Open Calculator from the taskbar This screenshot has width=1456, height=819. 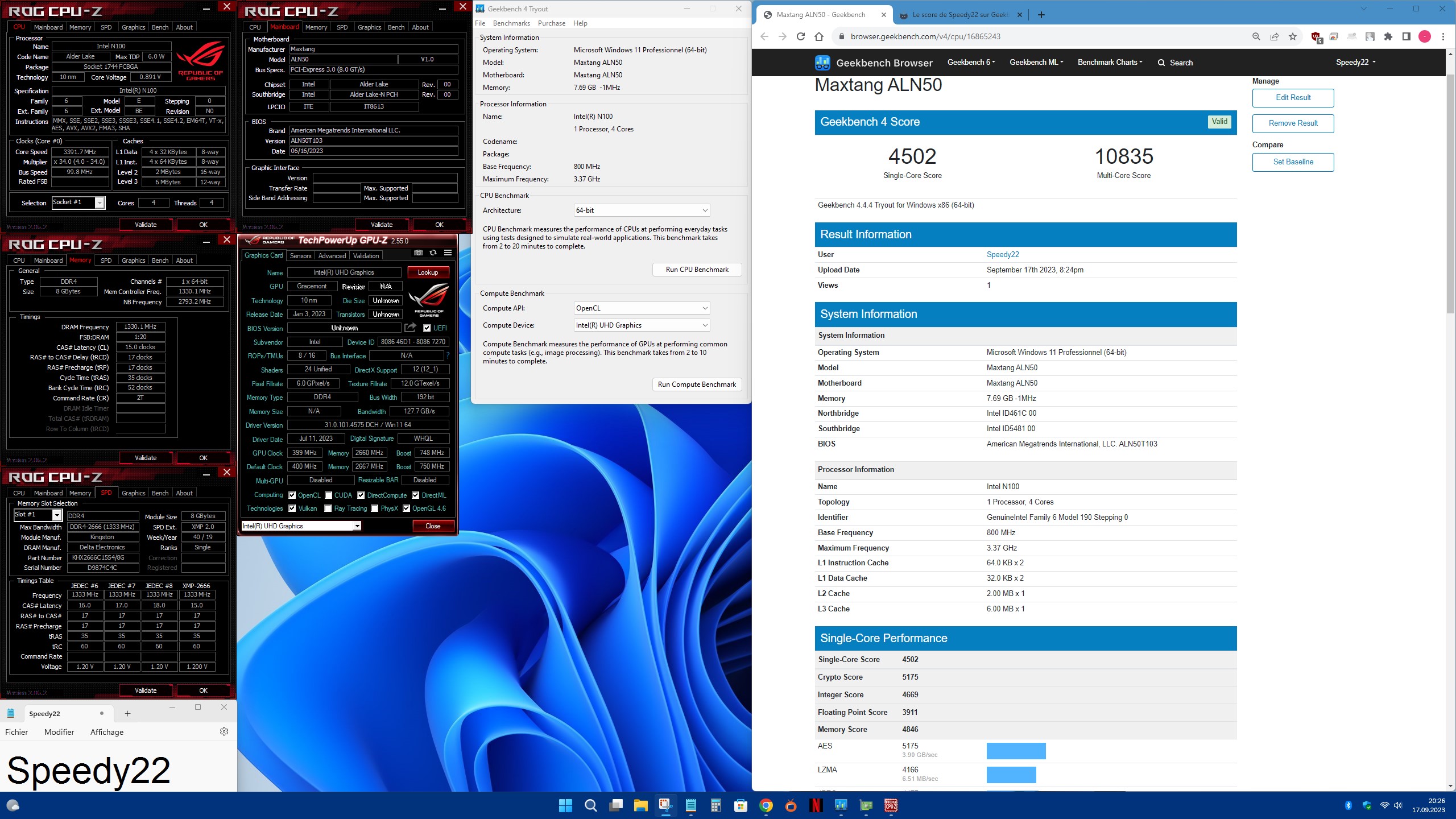point(715,805)
